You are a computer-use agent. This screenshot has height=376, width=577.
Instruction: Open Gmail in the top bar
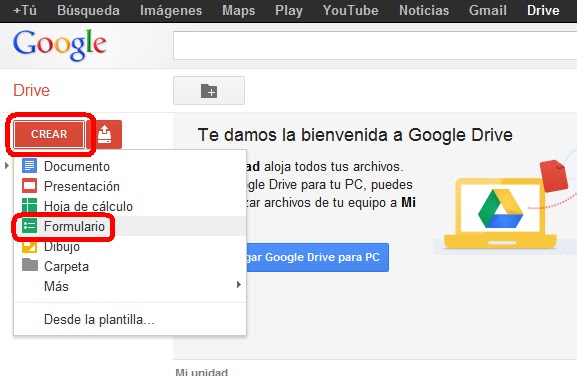coord(488,10)
